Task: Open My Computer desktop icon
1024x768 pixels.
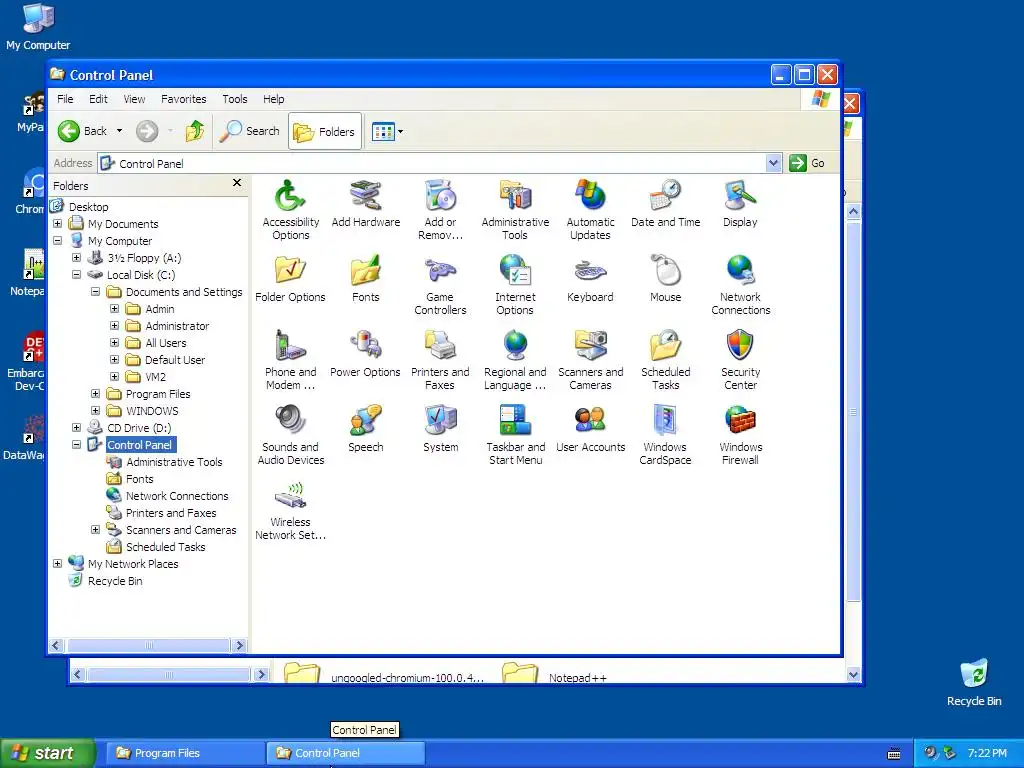Action: [x=38, y=26]
